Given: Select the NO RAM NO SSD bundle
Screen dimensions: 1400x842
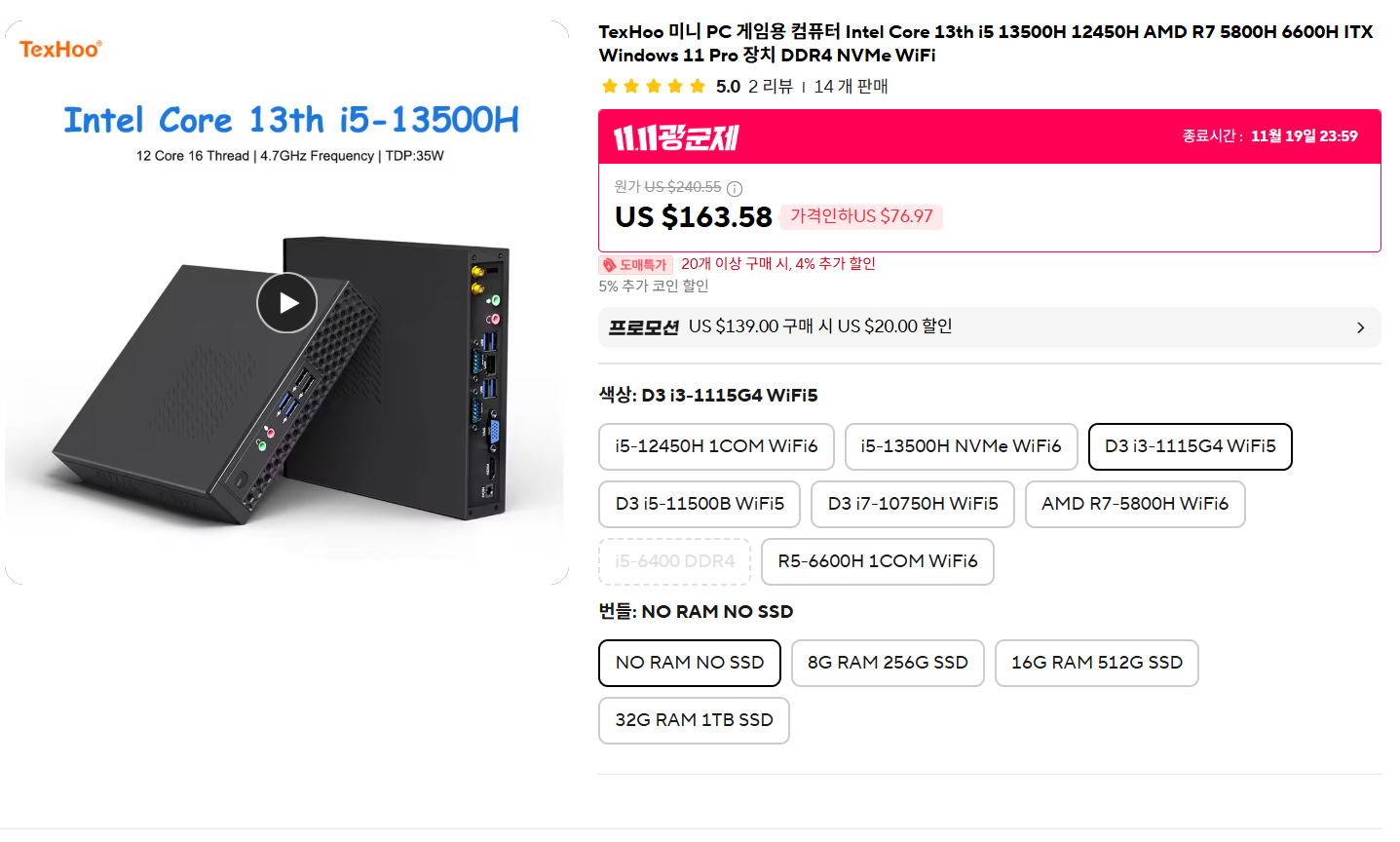Looking at the screenshot, I should pos(689,663).
